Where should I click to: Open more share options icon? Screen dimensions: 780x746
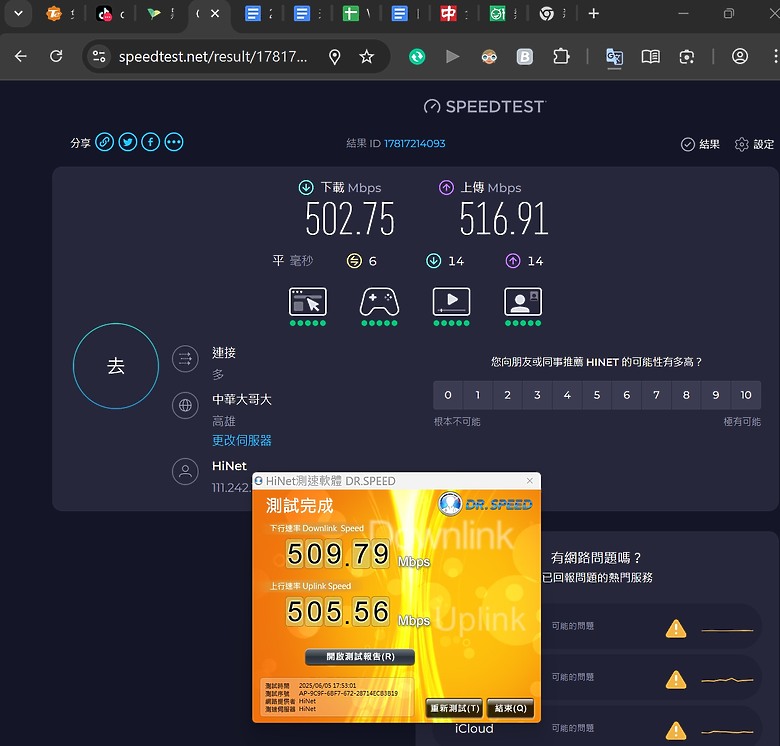coord(174,142)
